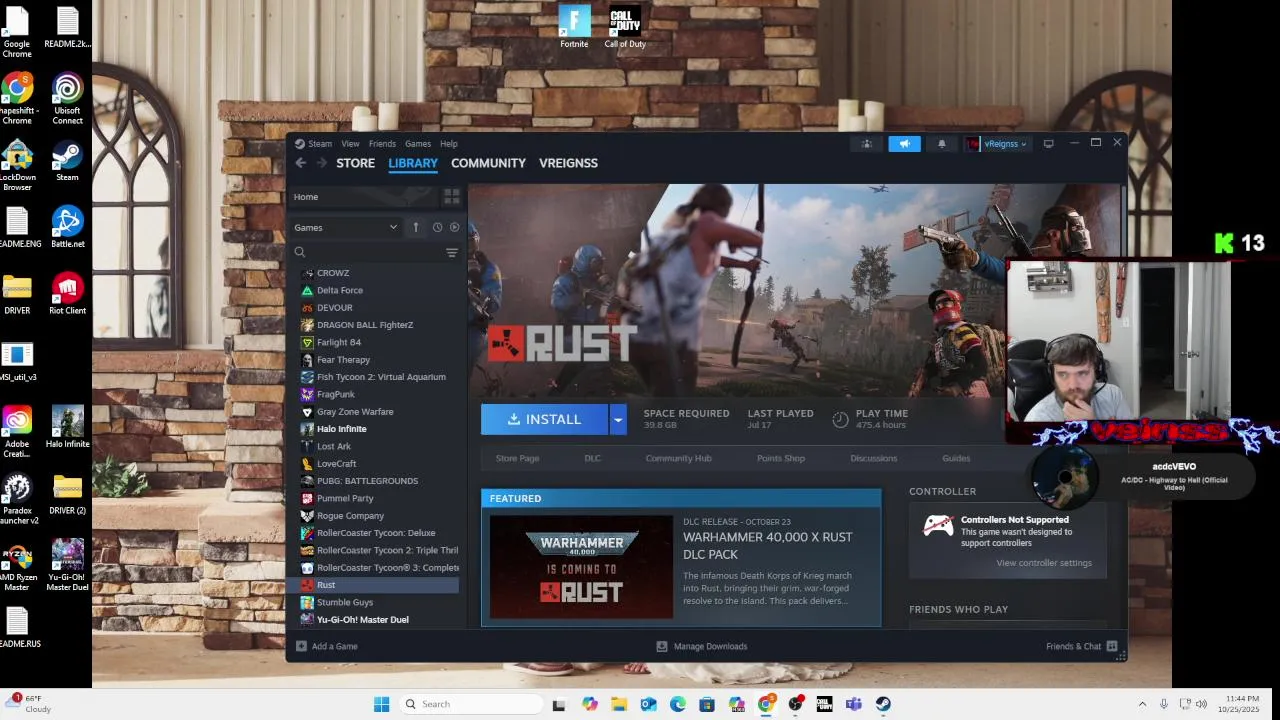Open library Home

[306, 197]
